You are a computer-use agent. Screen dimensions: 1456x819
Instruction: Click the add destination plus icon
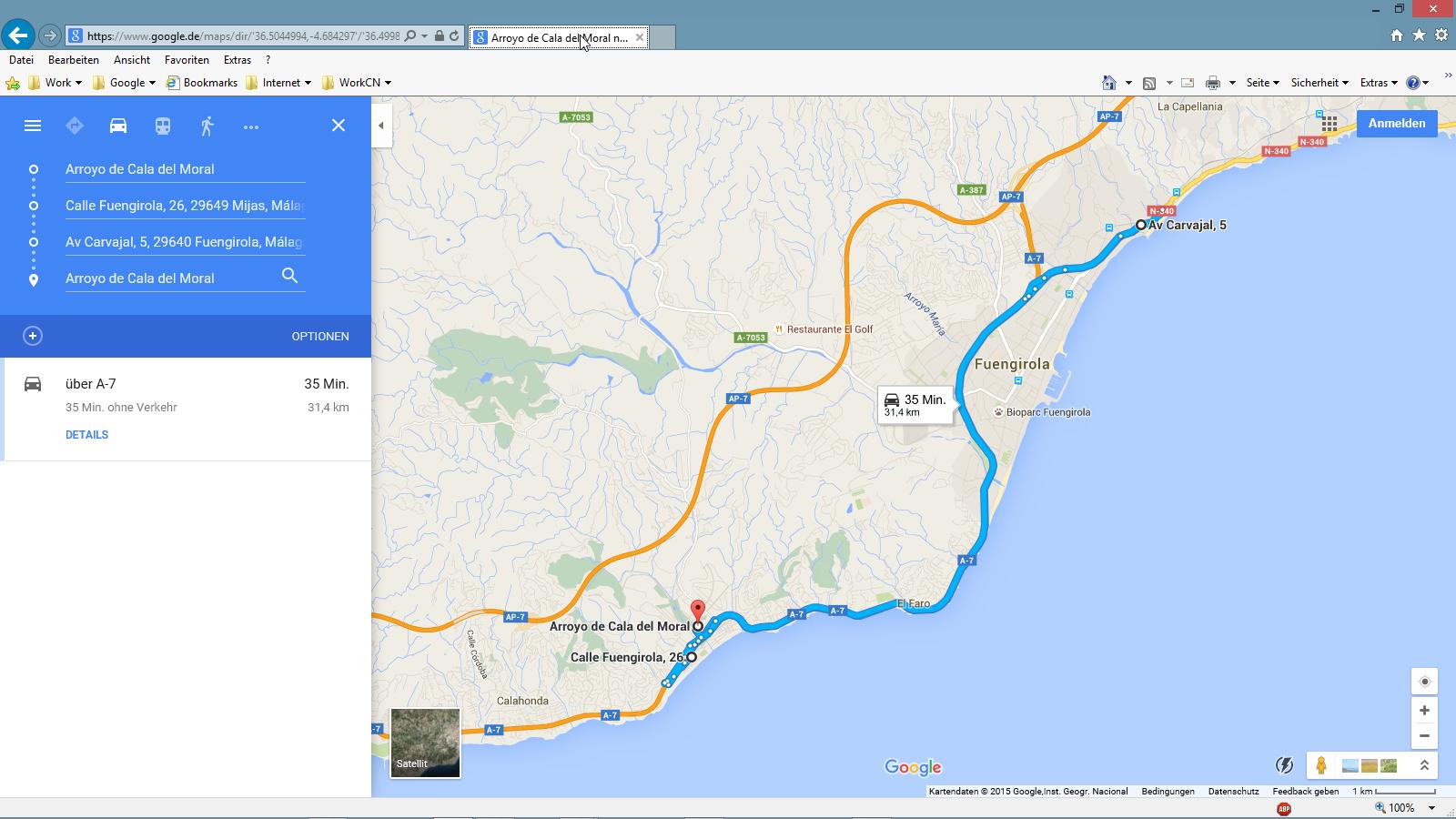click(x=33, y=336)
